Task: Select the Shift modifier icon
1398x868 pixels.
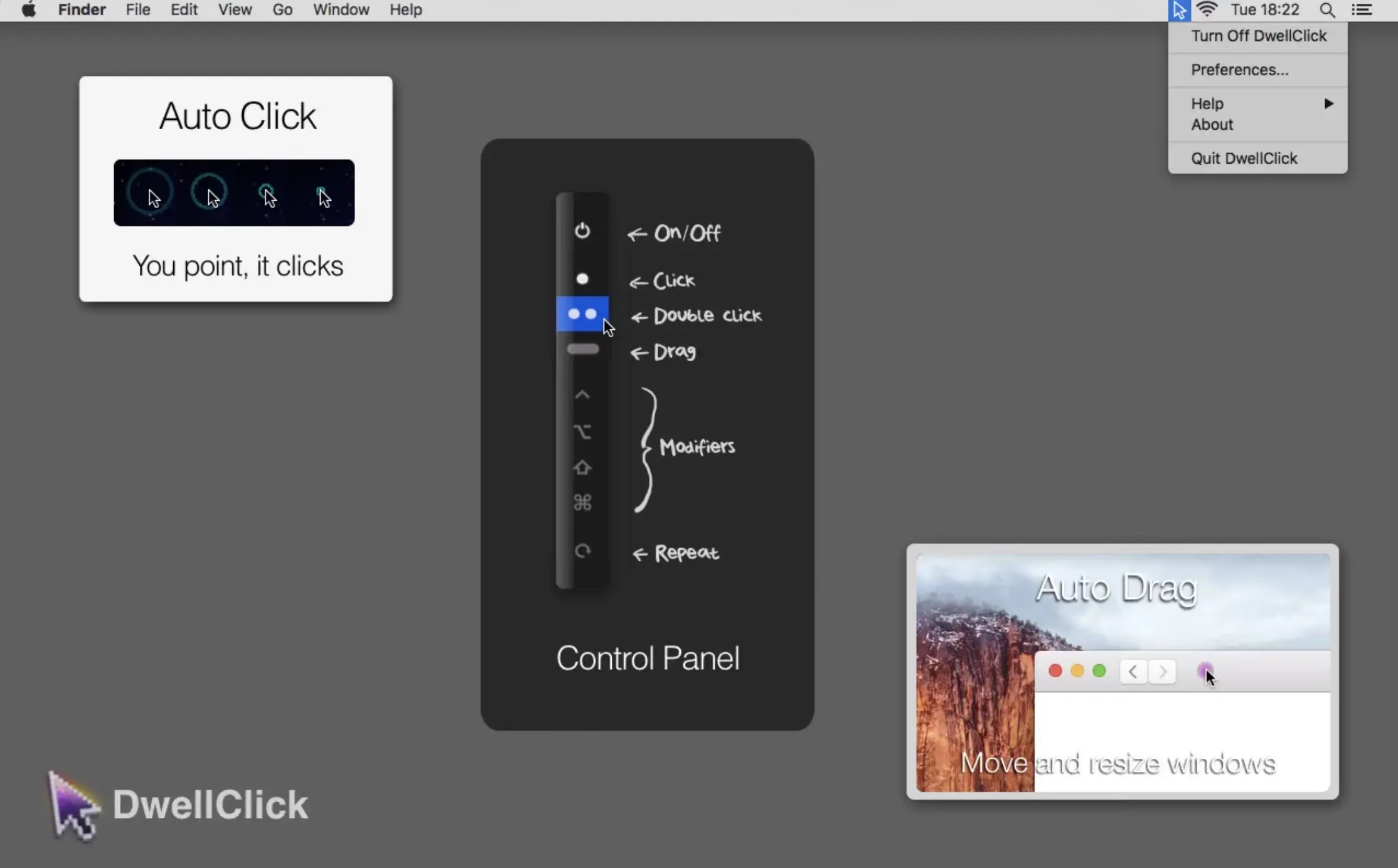Action: tap(583, 467)
